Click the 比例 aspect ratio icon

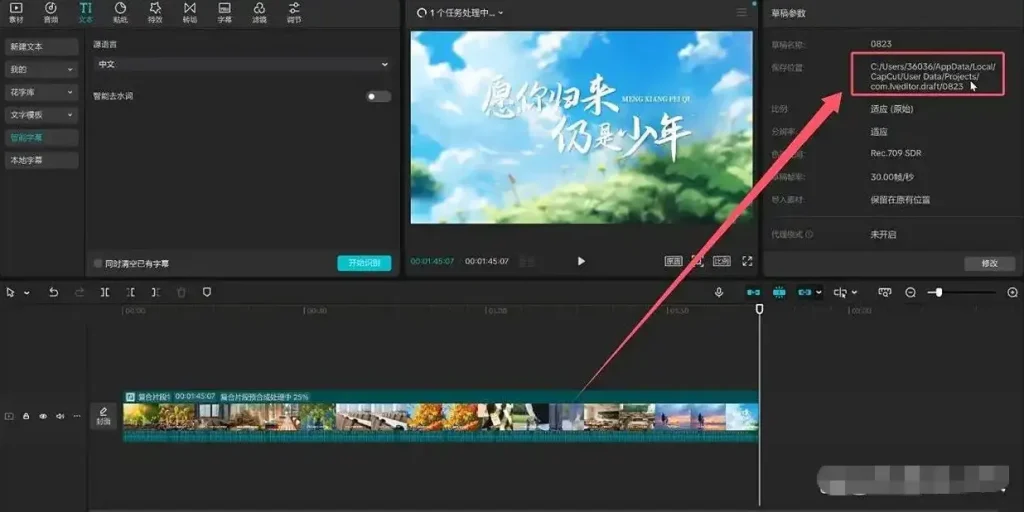[722, 261]
